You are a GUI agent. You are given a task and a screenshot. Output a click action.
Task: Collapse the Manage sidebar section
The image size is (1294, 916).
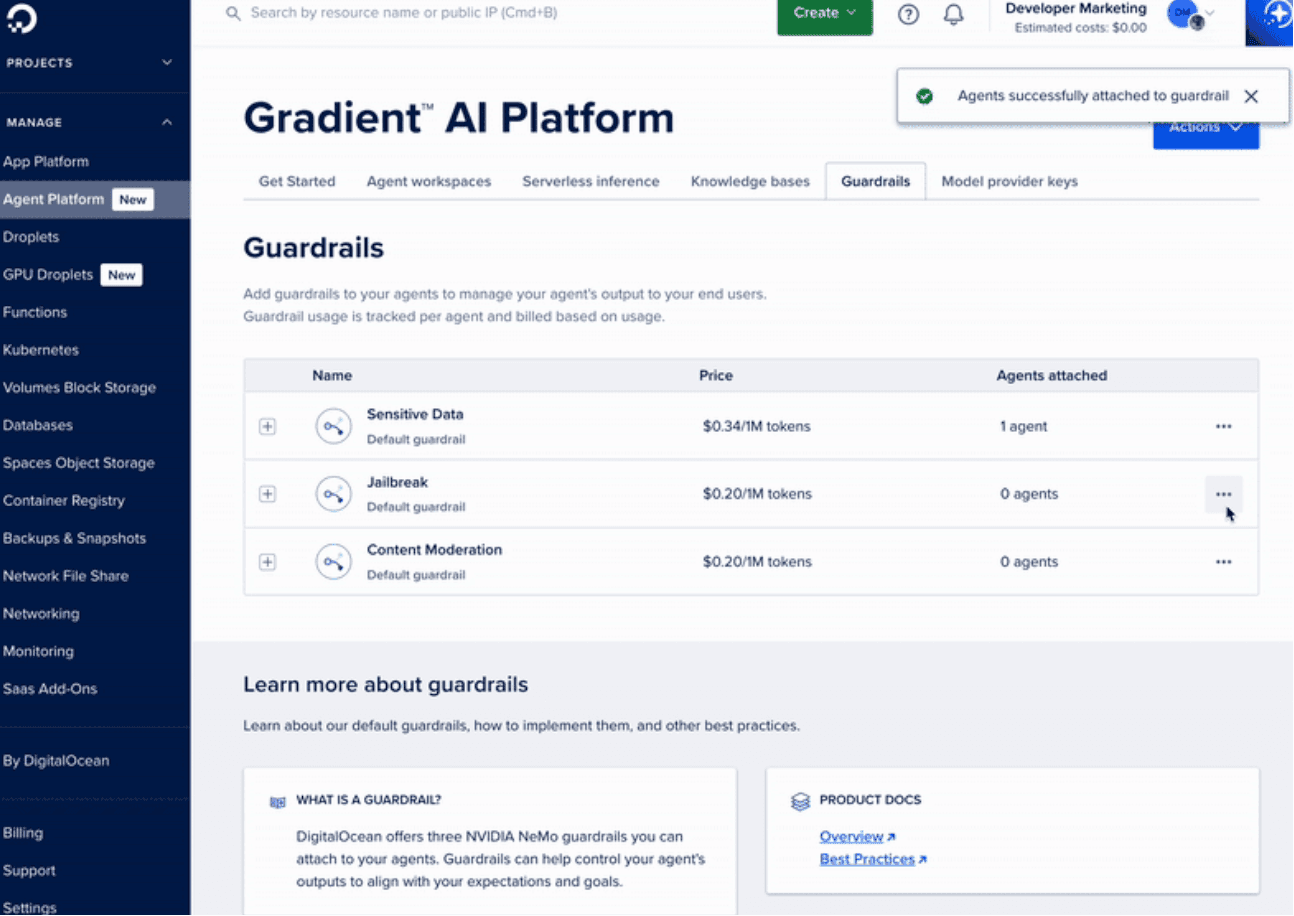(167, 122)
